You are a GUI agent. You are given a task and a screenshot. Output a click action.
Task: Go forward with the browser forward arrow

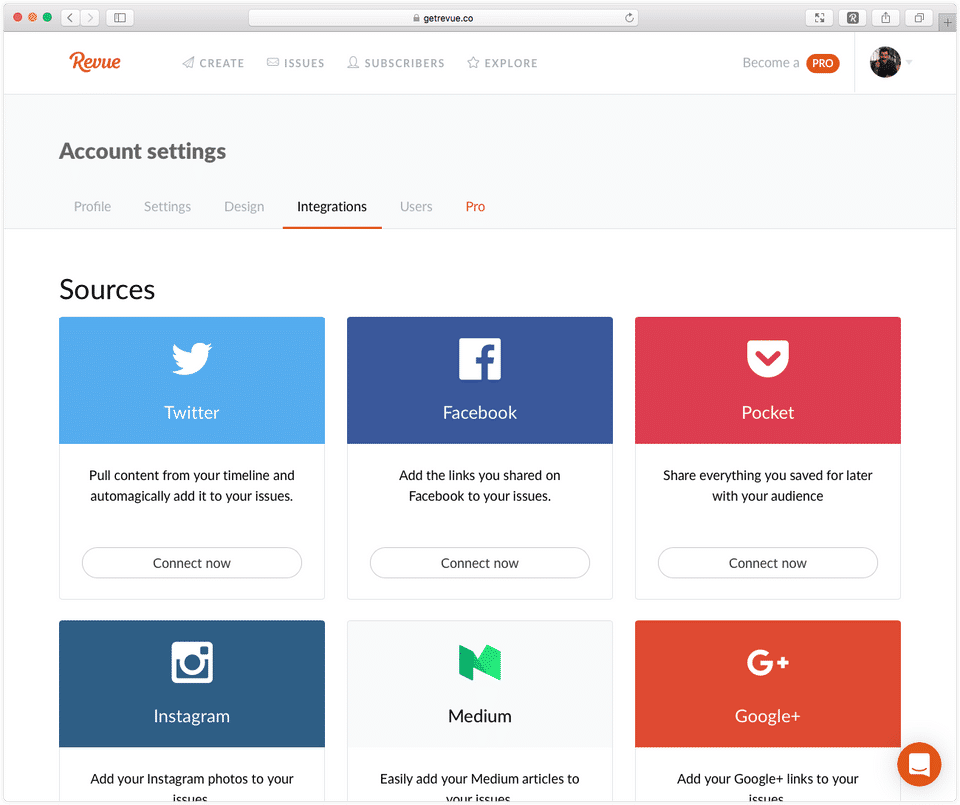tap(90, 18)
